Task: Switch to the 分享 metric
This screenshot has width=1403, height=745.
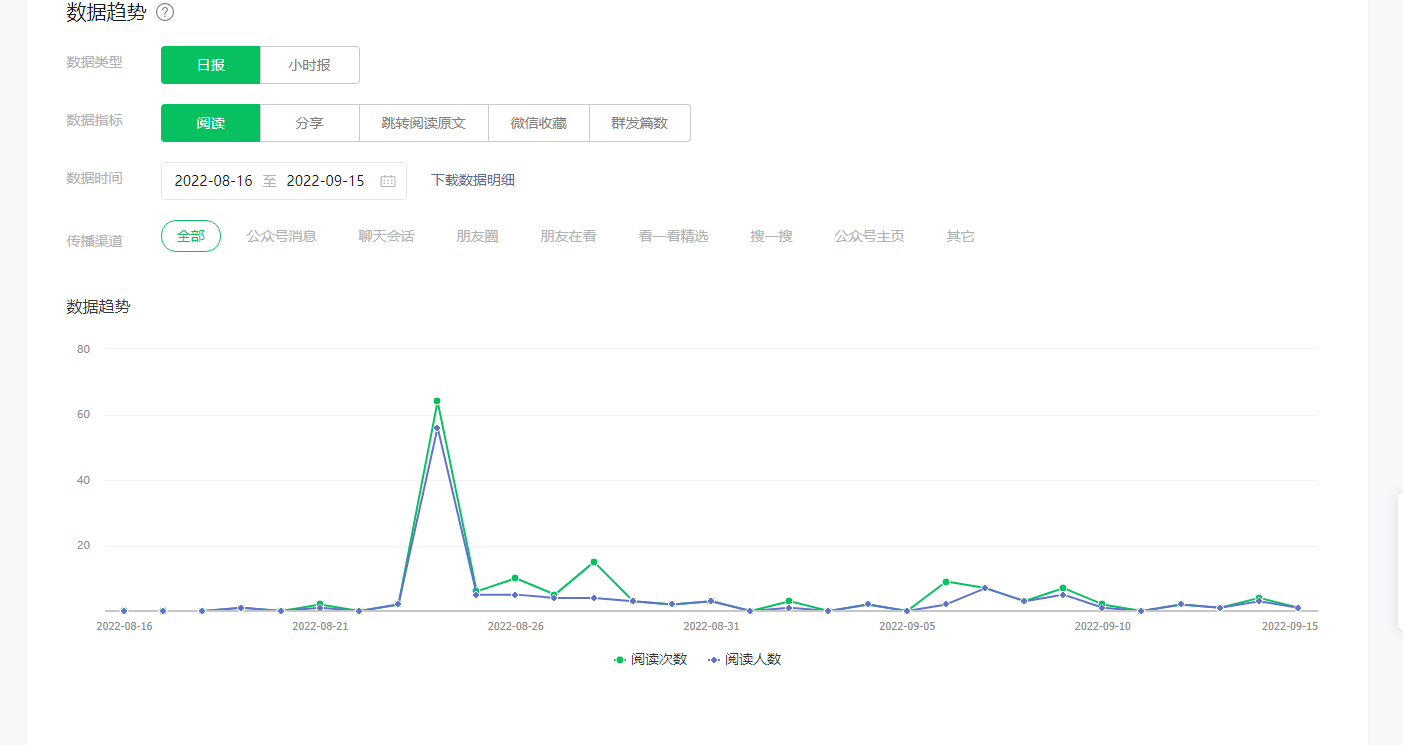Action: (310, 123)
